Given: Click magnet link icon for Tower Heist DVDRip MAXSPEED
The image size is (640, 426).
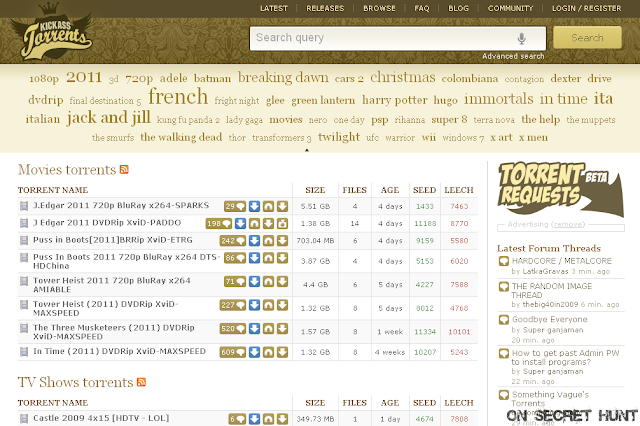Looking at the screenshot, I should tap(268, 305).
